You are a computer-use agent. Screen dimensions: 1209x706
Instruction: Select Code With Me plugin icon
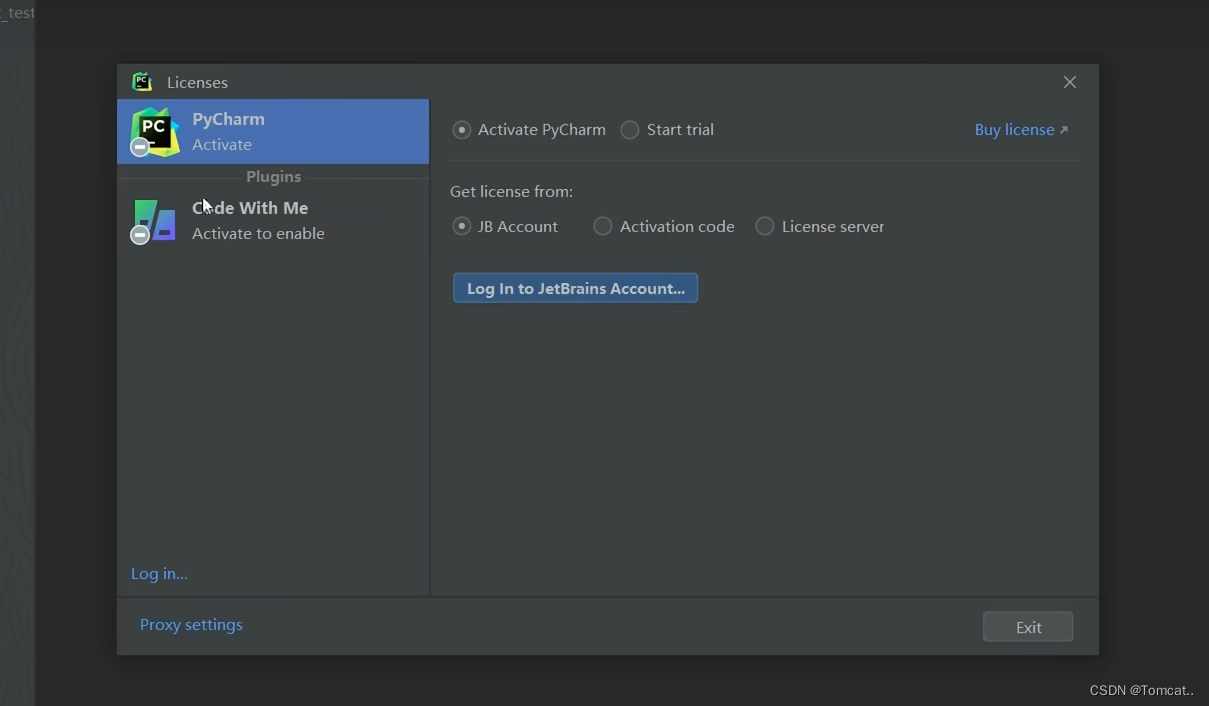coord(154,221)
